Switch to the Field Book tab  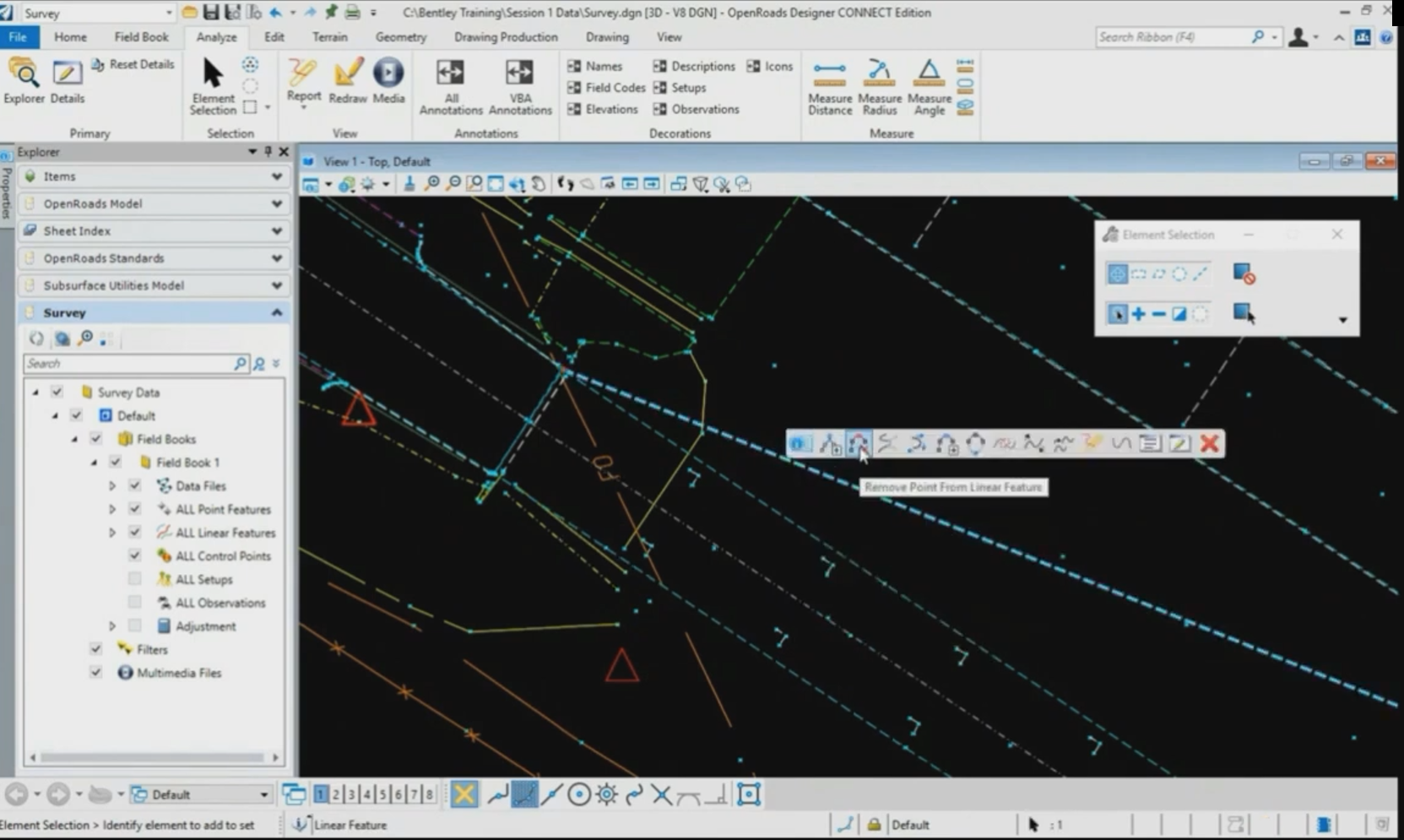[141, 37]
